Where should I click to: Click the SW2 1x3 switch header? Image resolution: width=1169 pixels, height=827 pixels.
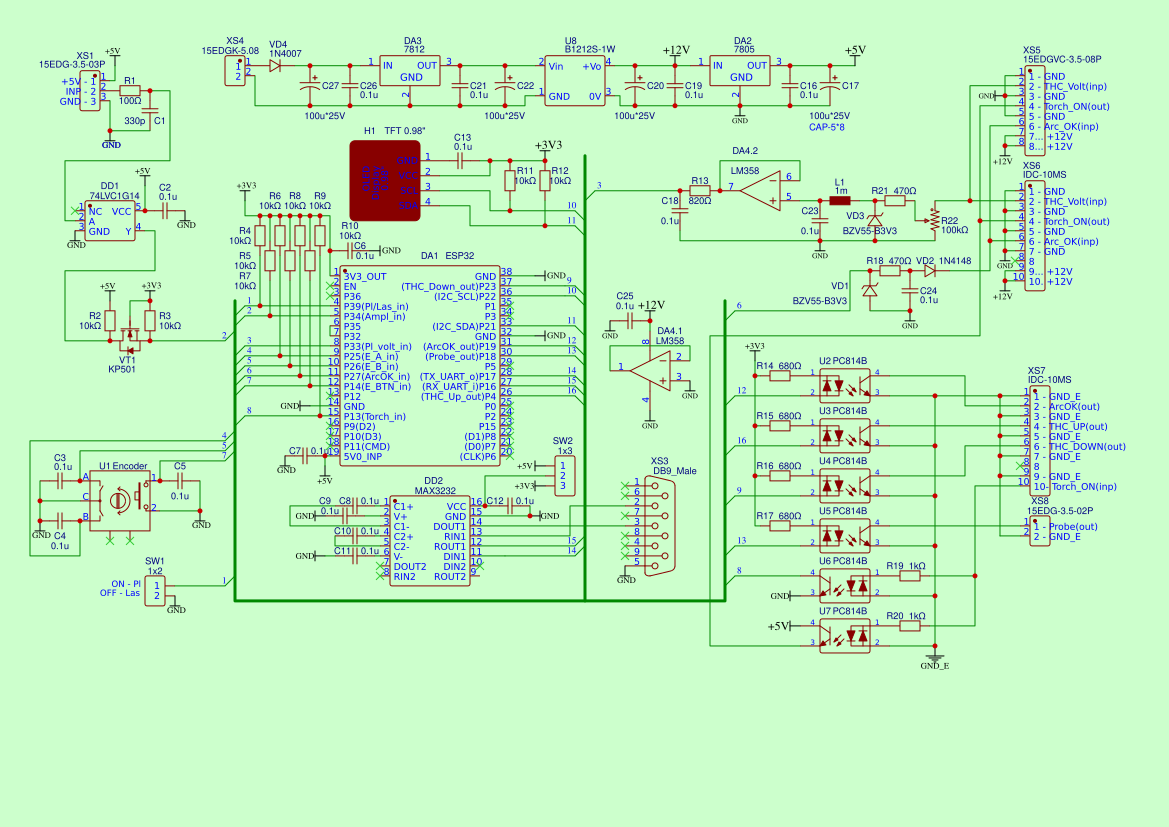(564, 476)
